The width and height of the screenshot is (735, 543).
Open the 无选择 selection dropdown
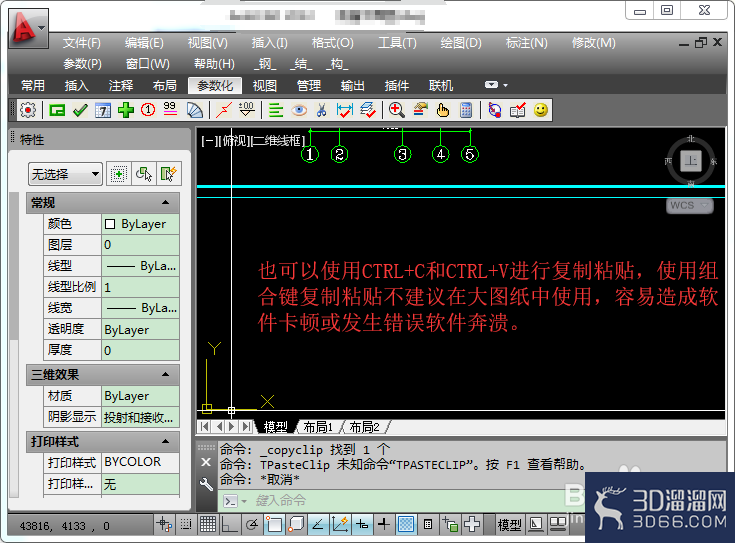(65, 174)
